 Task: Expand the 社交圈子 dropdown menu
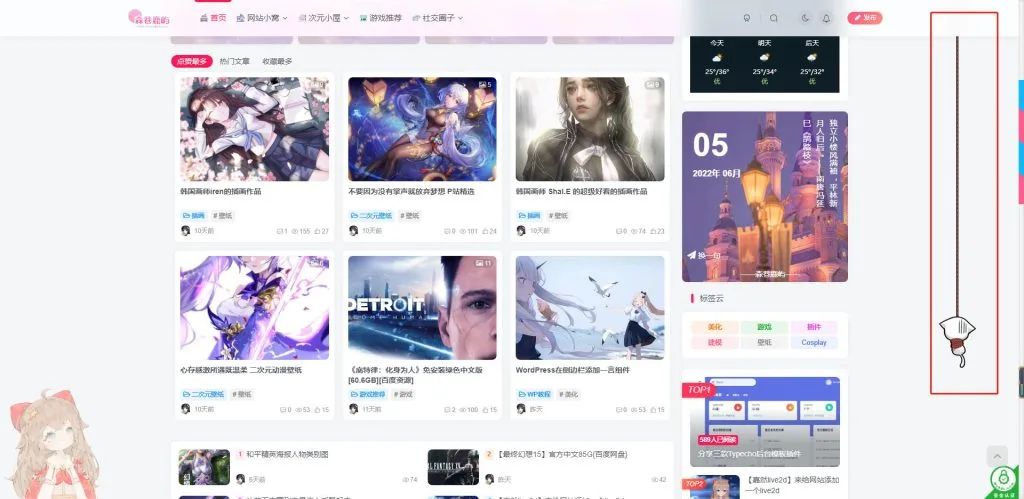[442, 18]
